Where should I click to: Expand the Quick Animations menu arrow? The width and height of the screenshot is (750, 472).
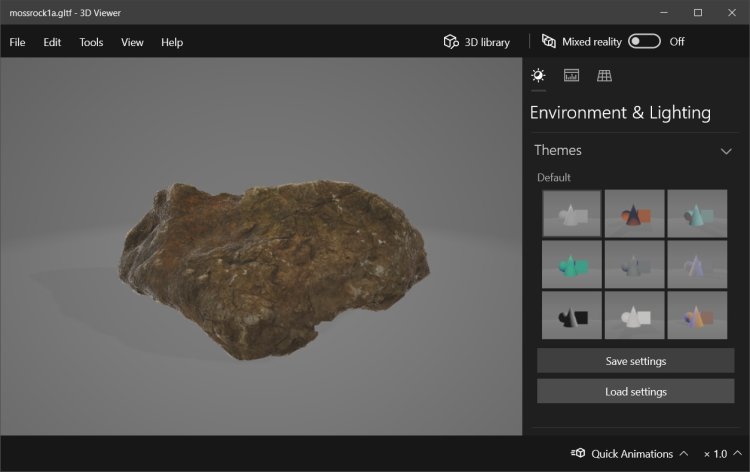click(x=683, y=454)
